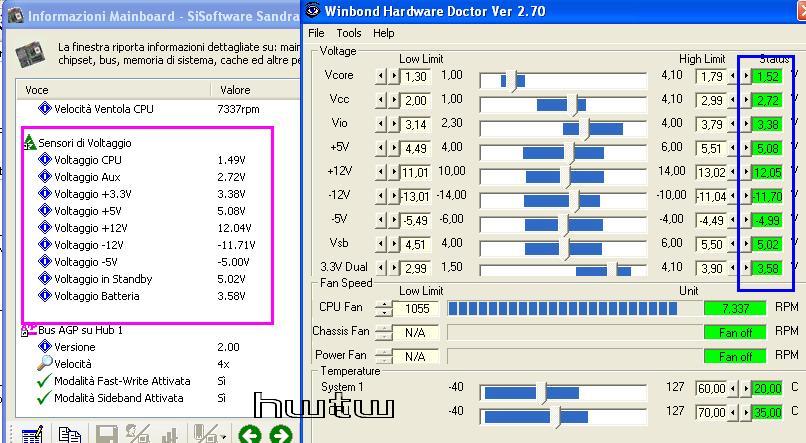Adjust the CPU Fan low limit spinner

click(x=383, y=308)
